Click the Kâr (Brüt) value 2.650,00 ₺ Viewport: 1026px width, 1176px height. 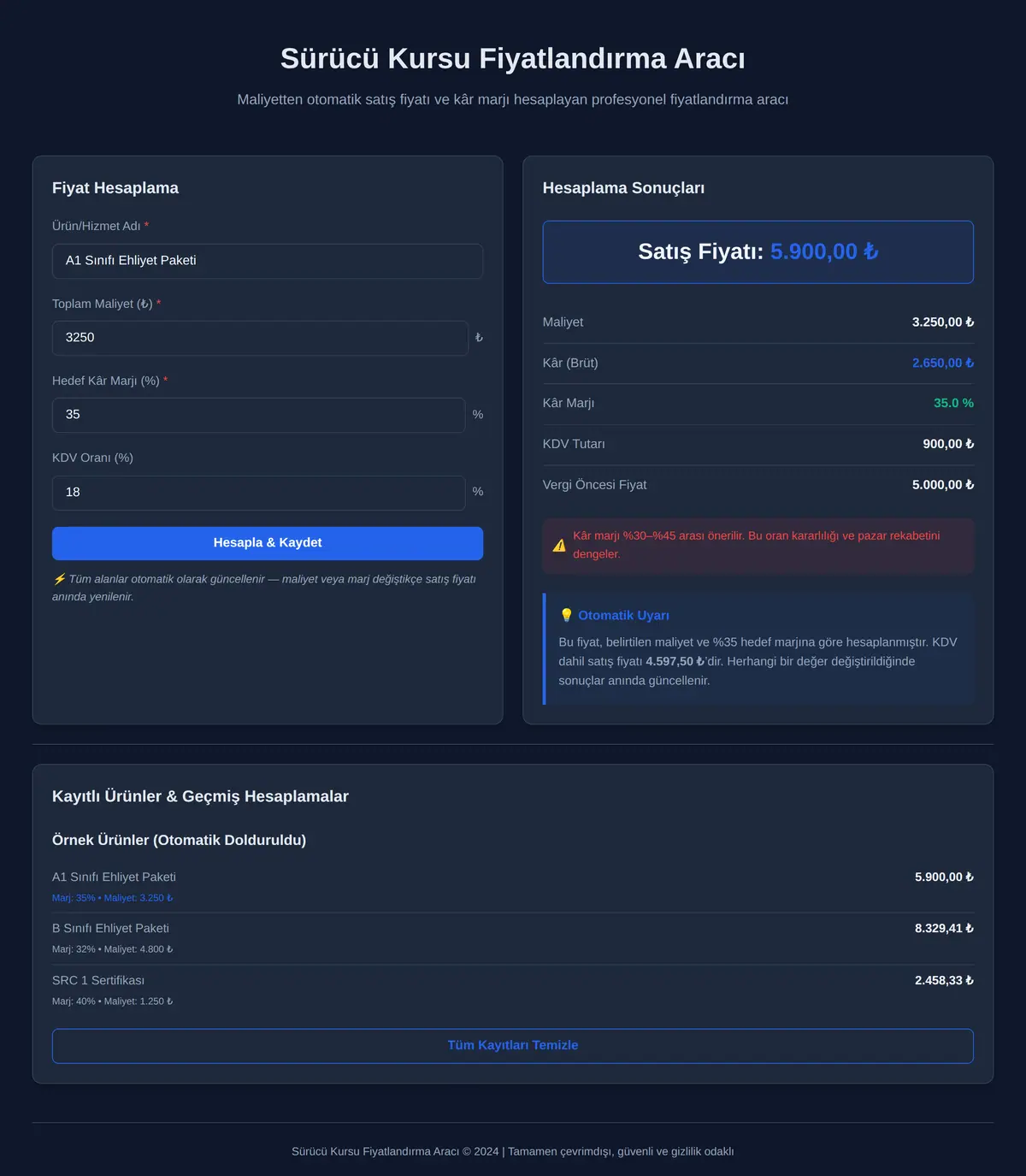pos(943,363)
